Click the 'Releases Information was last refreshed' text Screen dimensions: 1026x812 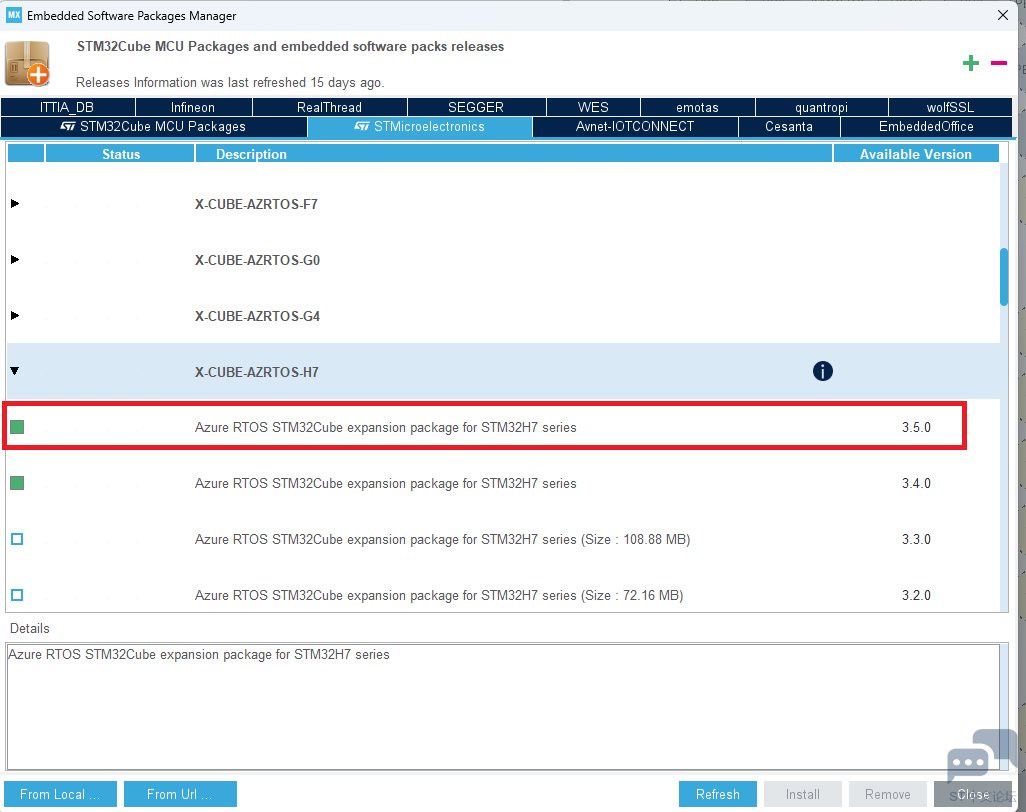click(x=230, y=82)
